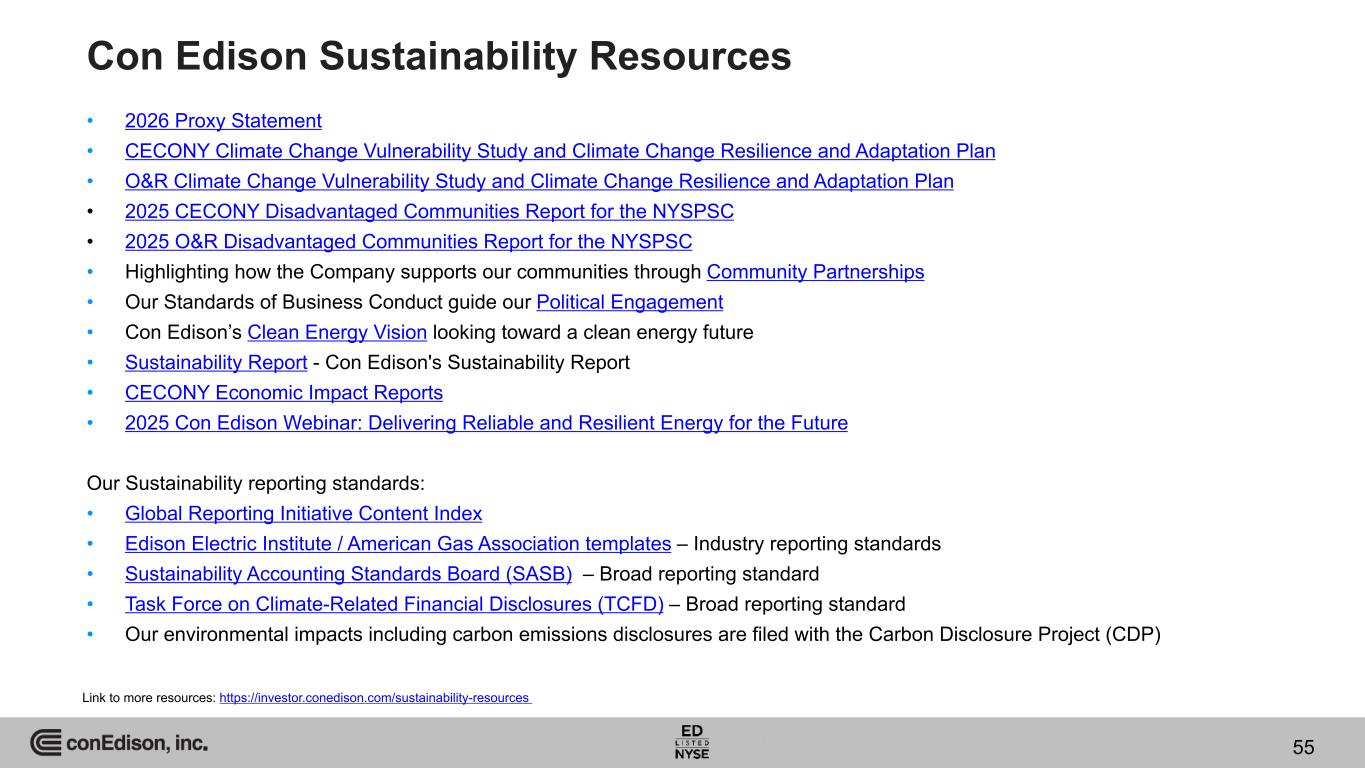
Task: Open CECONY Climate Change Vulnerability Study link
Action: tap(560, 151)
